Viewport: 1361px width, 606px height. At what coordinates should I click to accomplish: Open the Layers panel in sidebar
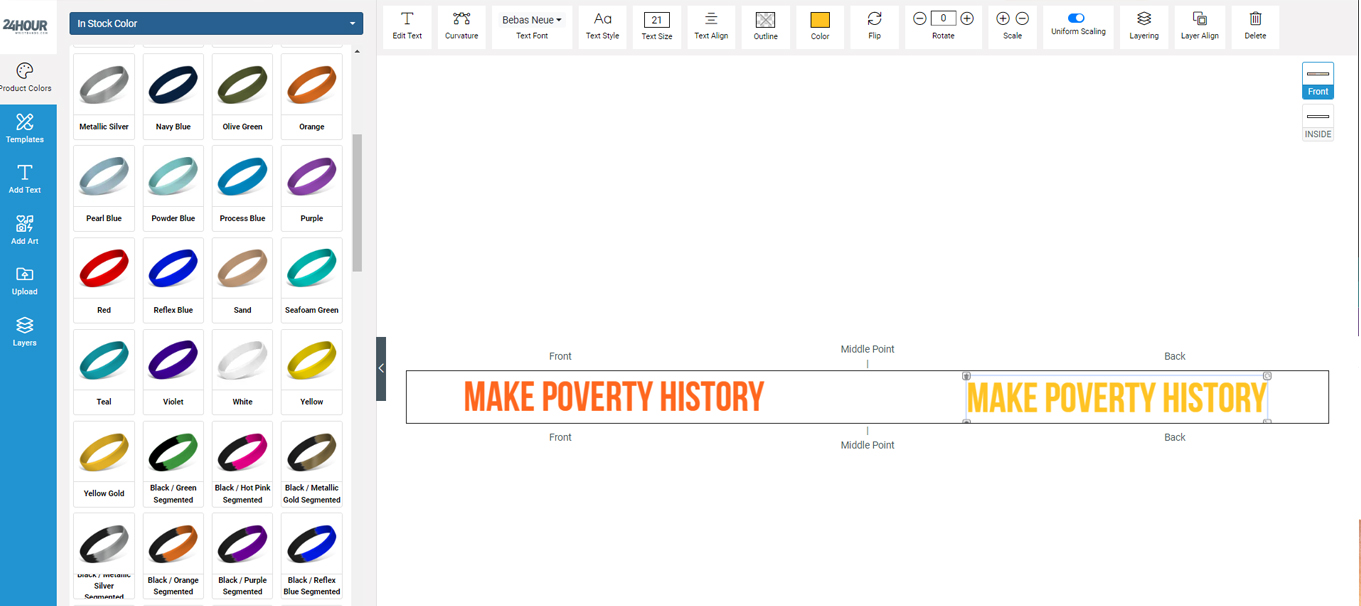point(25,332)
